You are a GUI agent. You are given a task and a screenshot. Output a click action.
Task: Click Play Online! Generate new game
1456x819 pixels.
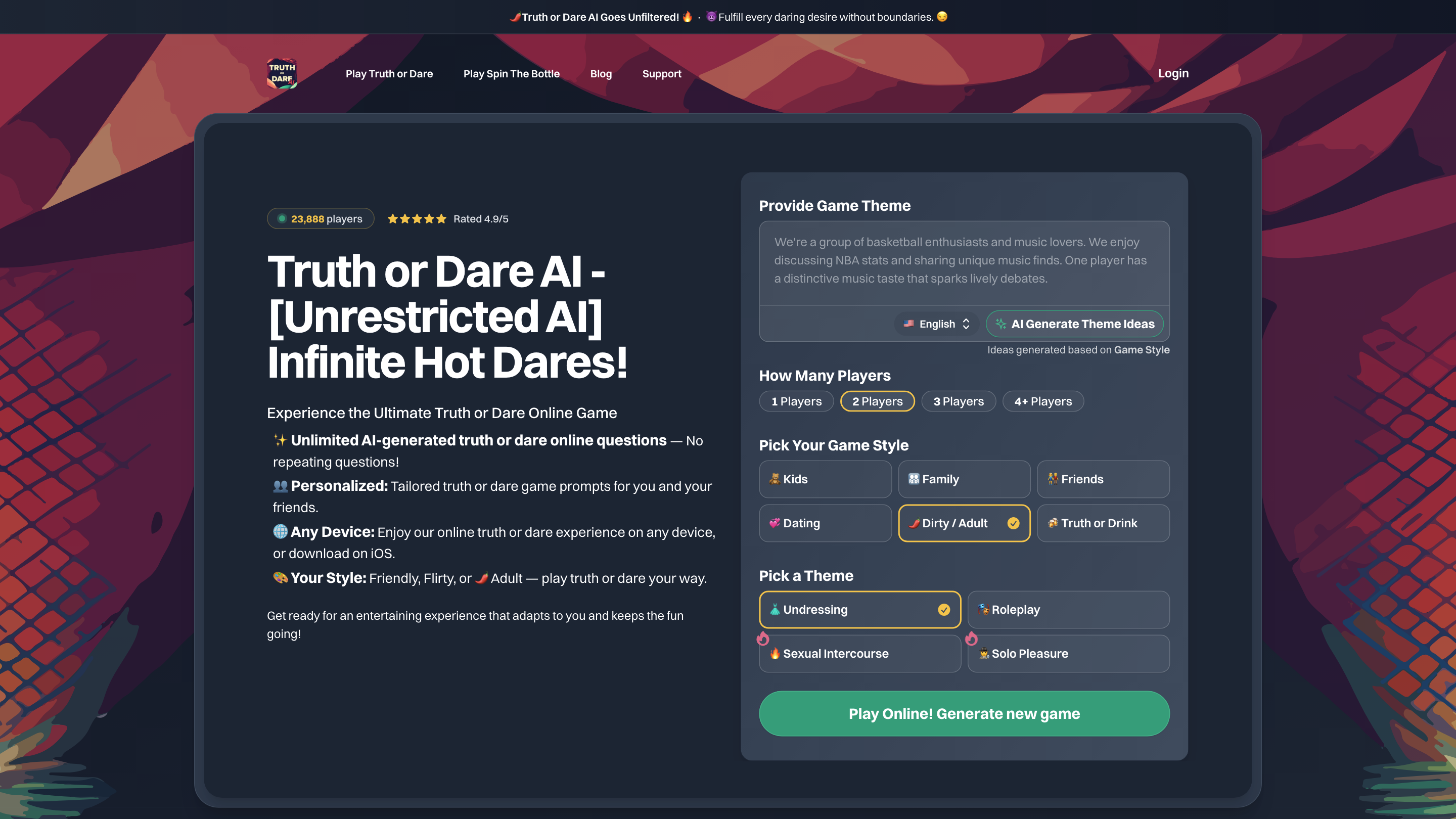(x=964, y=714)
